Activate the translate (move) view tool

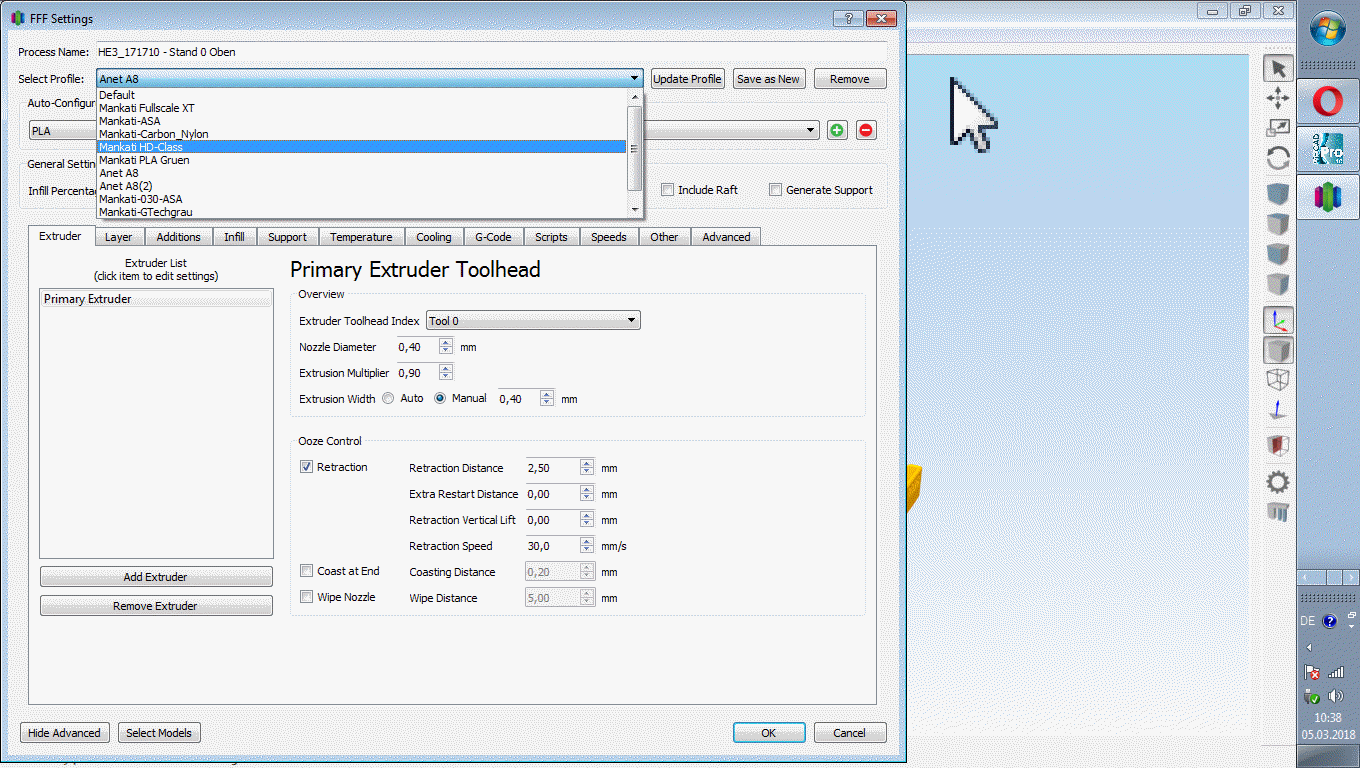click(1278, 98)
